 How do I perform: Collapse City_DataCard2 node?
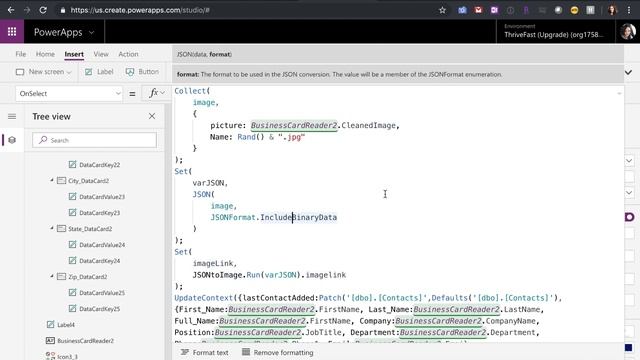coord(52,180)
